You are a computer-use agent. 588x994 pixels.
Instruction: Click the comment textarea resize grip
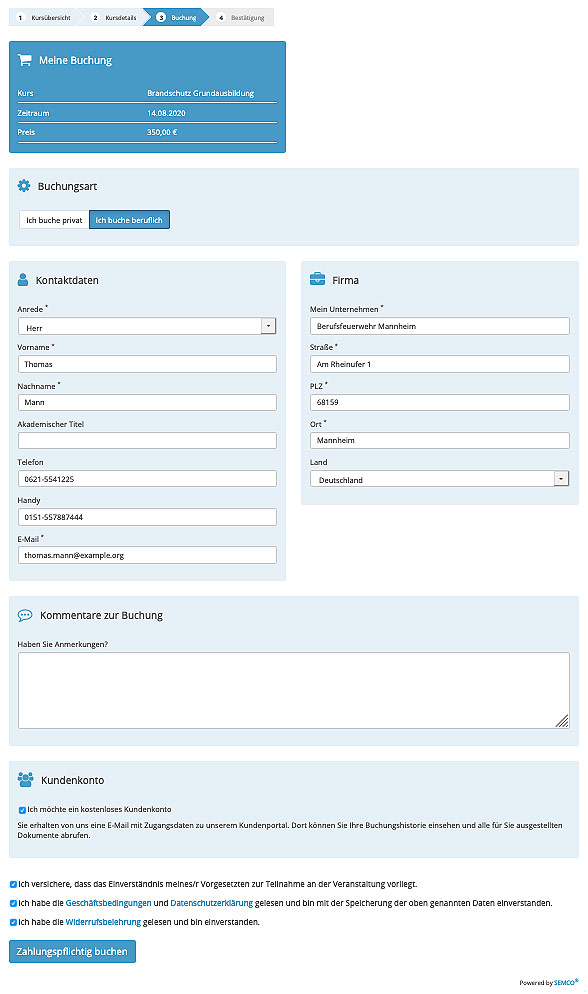point(562,721)
